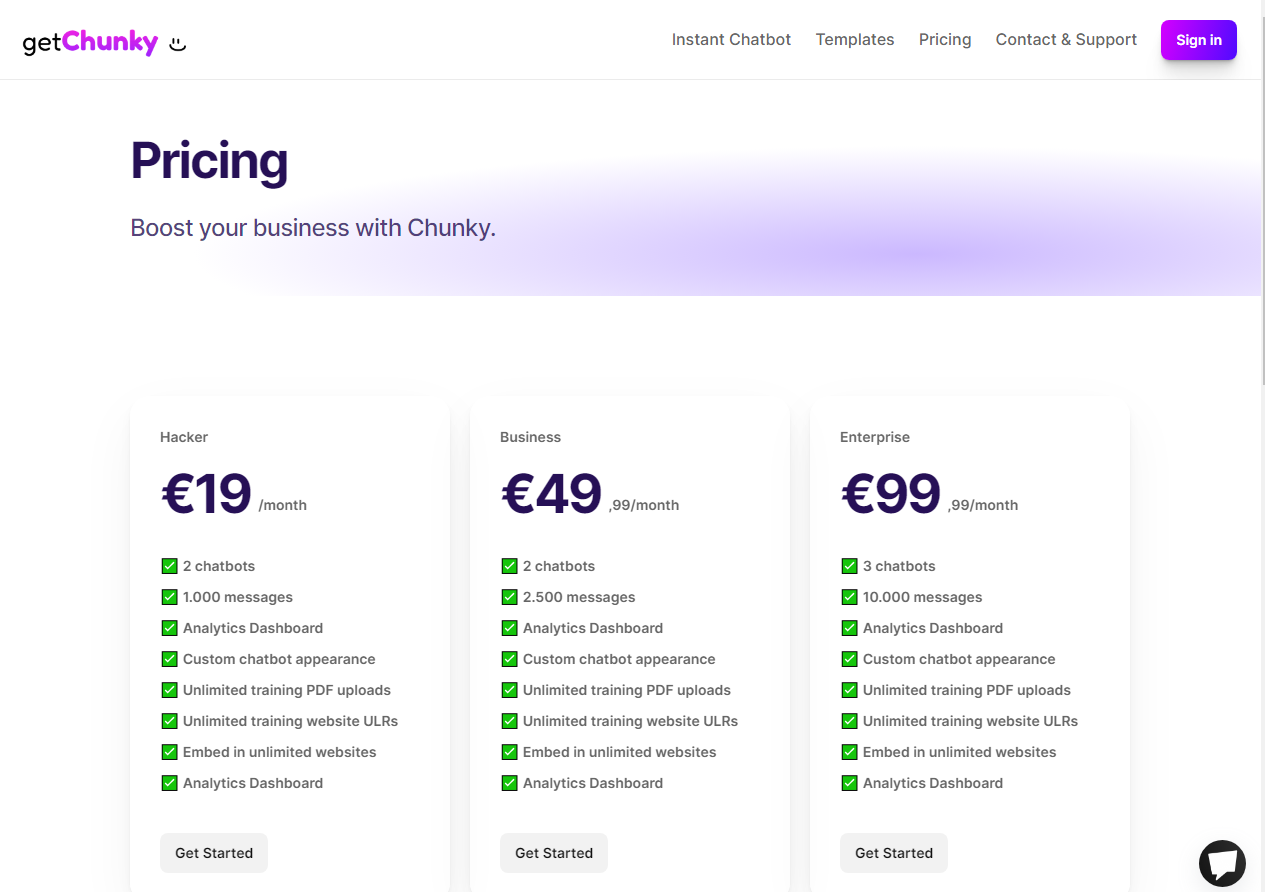The width and height of the screenshot is (1265, 892).
Task: Click the getChunky logo
Action: click(105, 42)
